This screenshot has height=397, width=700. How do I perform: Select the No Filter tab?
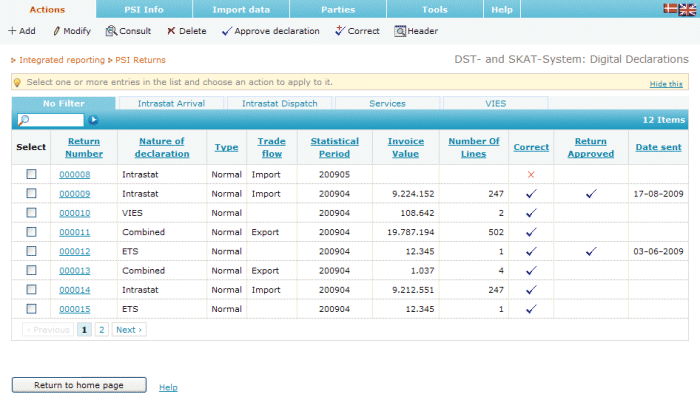[64, 103]
